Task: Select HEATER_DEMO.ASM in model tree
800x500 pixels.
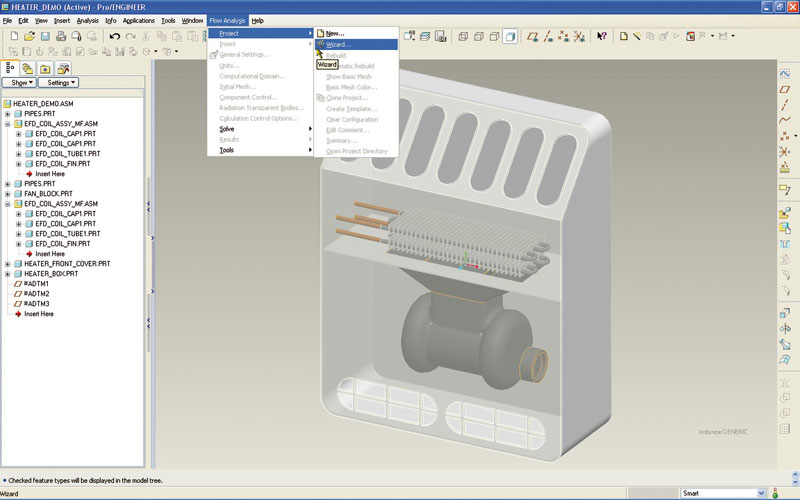Action: pyautogui.click(x=43, y=104)
